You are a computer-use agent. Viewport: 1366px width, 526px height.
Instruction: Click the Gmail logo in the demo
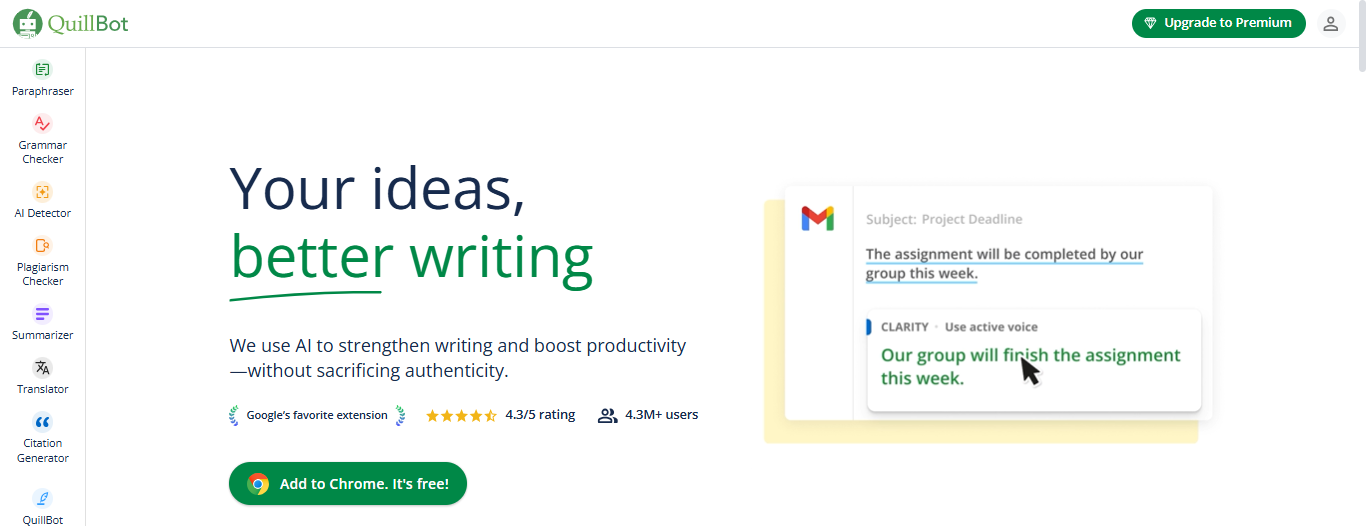[x=817, y=218]
